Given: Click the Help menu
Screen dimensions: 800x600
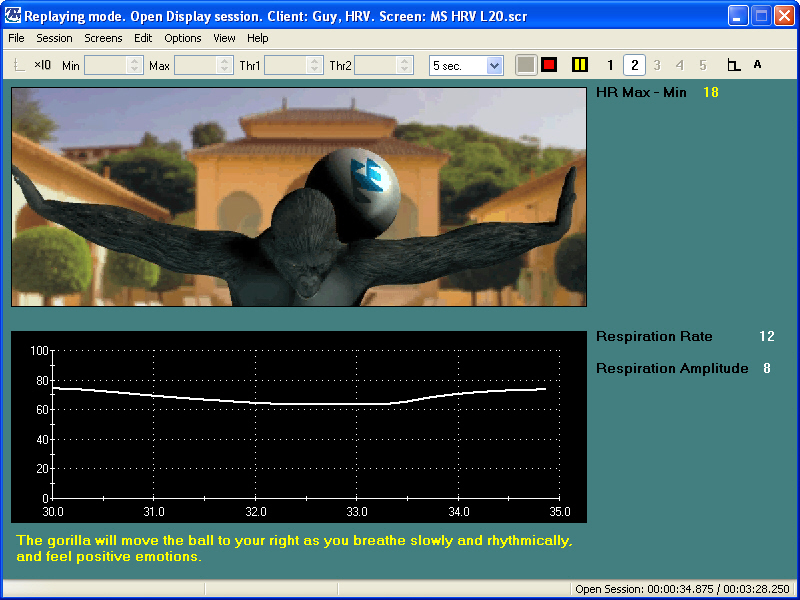Looking at the screenshot, I should pyautogui.click(x=257, y=38).
